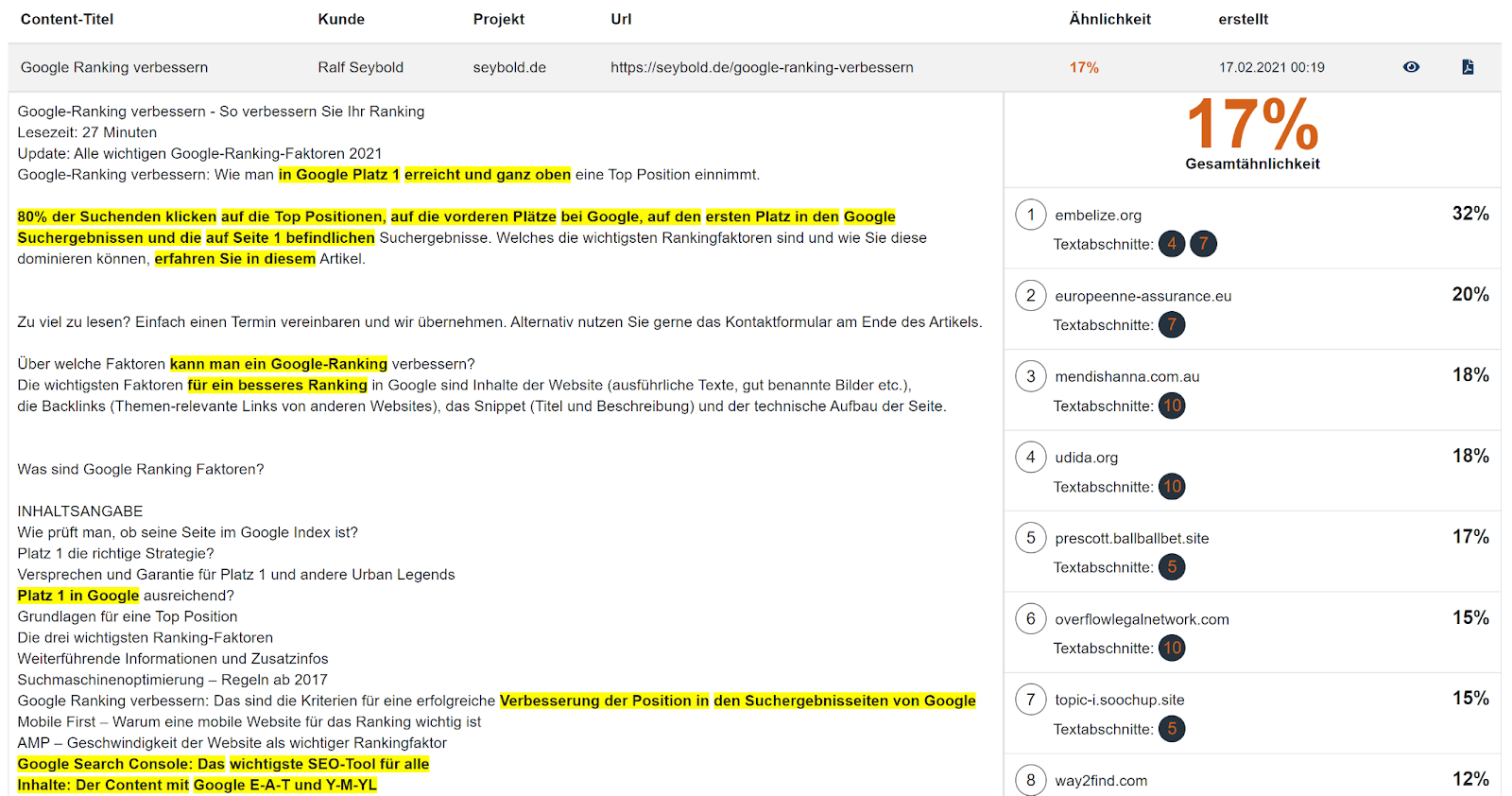Open the way2find.com source
Screen dimensions: 1512x796
[1102, 781]
